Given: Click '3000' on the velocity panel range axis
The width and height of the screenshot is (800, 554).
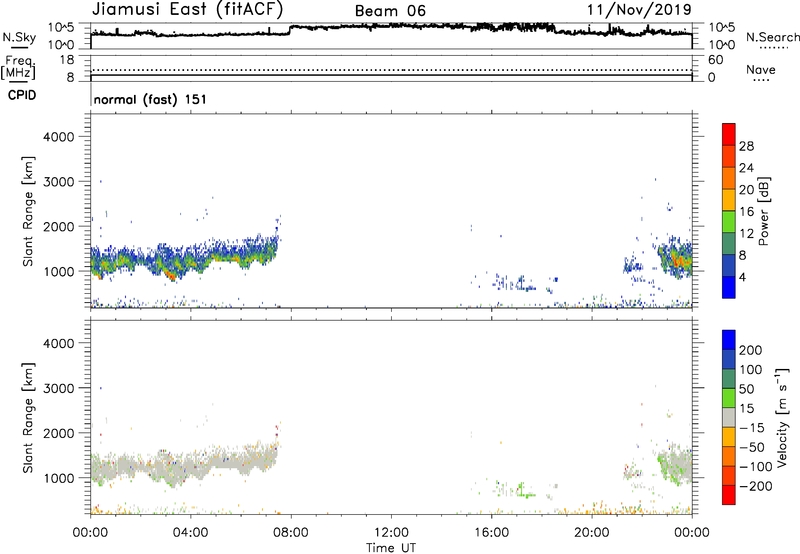Looking at the screenshot, I should 59,388.
